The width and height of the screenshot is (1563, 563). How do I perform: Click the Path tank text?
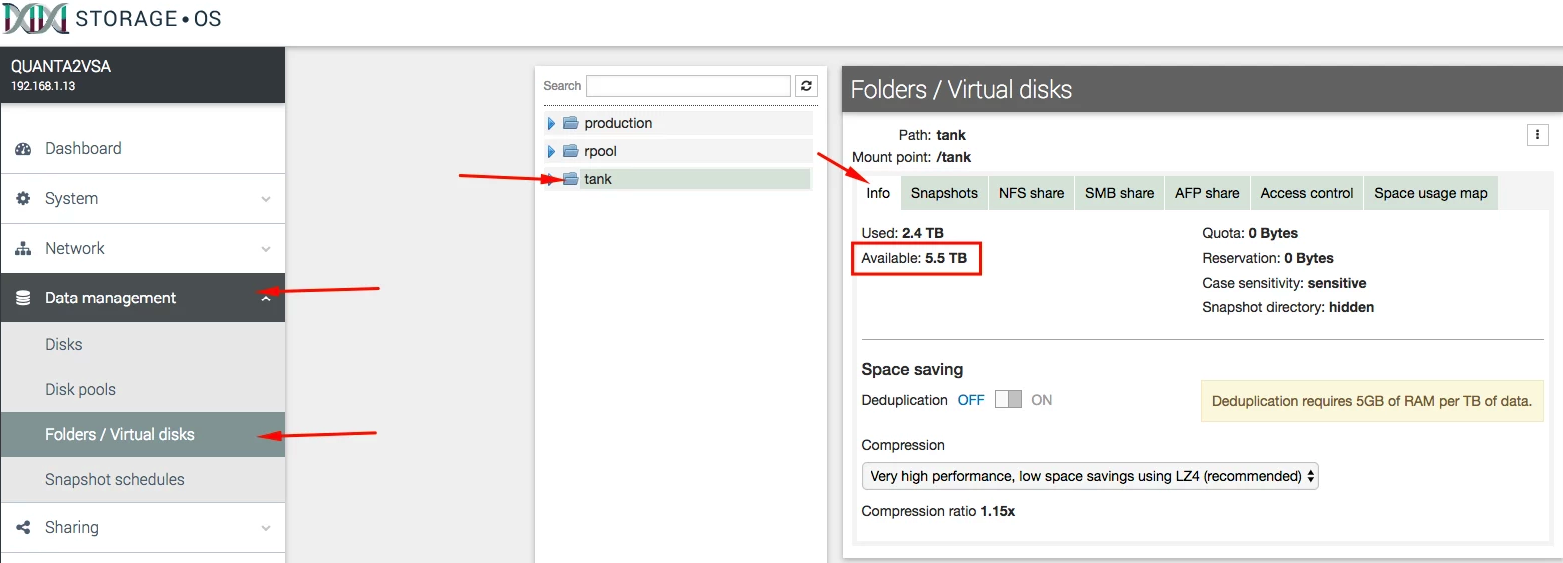(x=932, y=135)
